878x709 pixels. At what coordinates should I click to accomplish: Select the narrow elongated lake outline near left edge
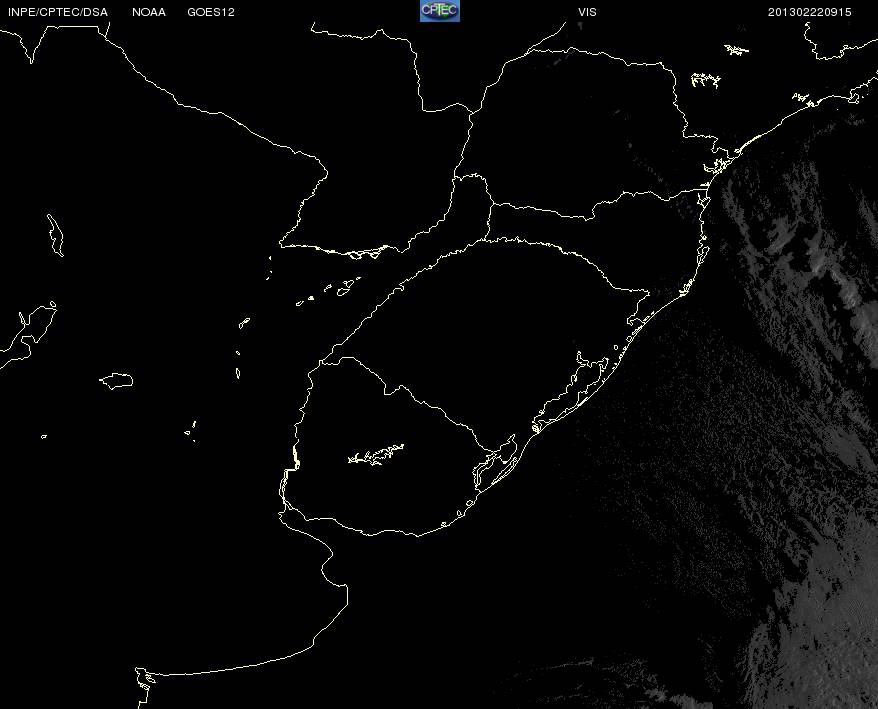click(55, 235)
